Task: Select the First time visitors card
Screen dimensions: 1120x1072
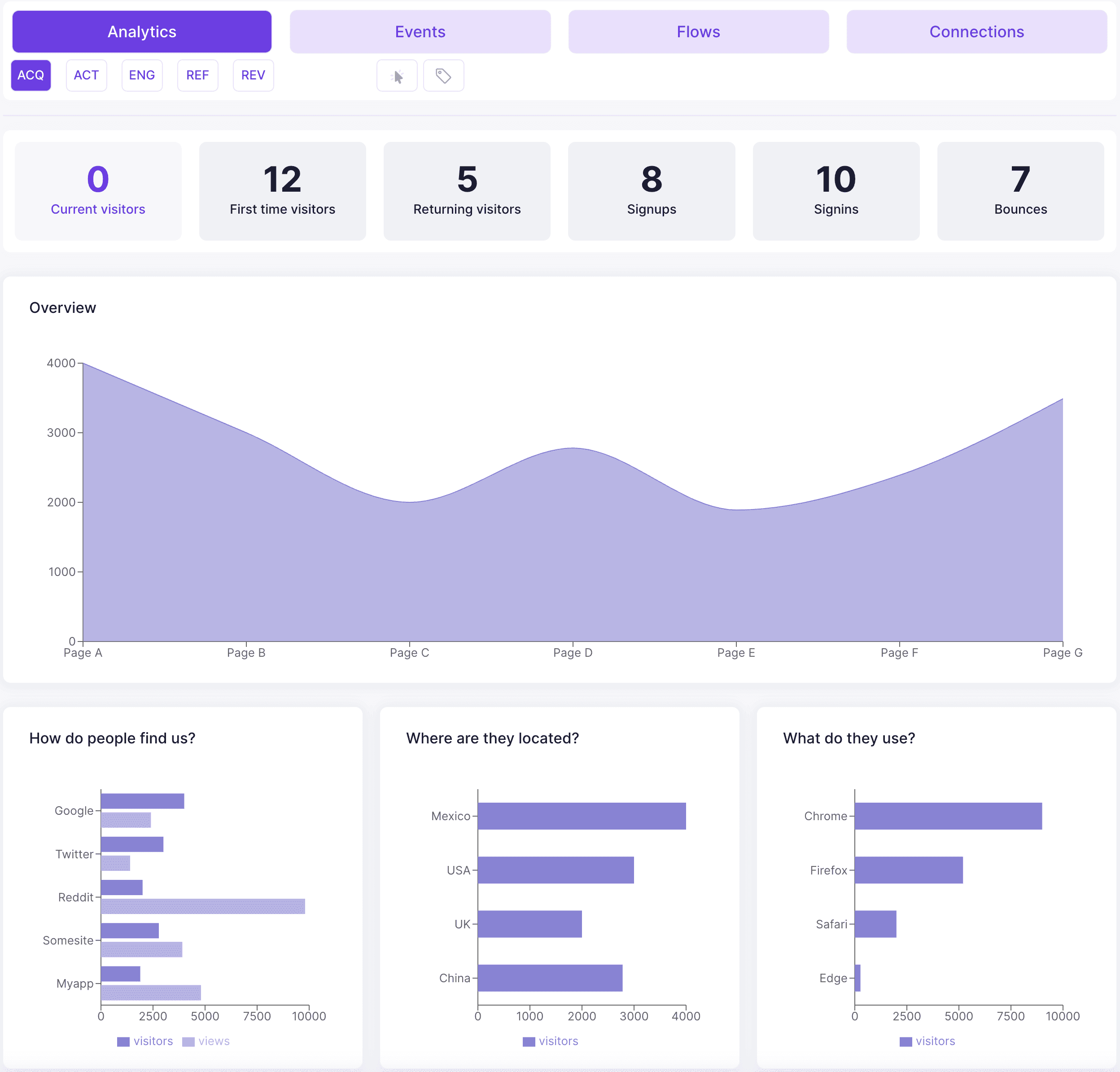Action: pyautogui.click(x=282, y=191)
